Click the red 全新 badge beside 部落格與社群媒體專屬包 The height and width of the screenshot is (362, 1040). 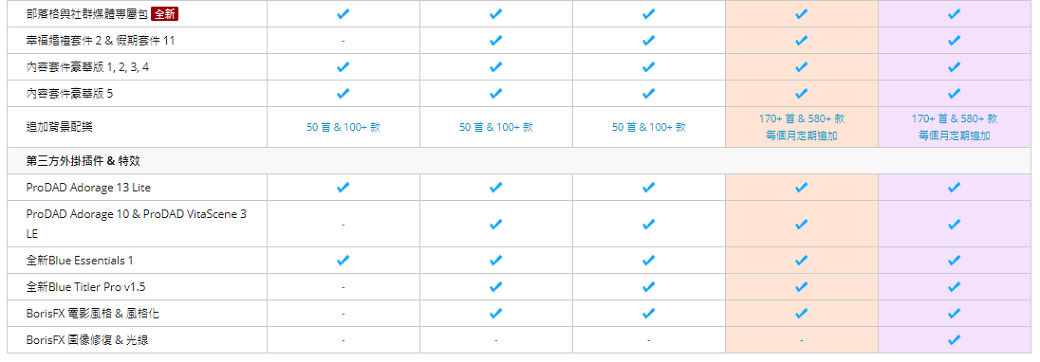click(165, 13)
